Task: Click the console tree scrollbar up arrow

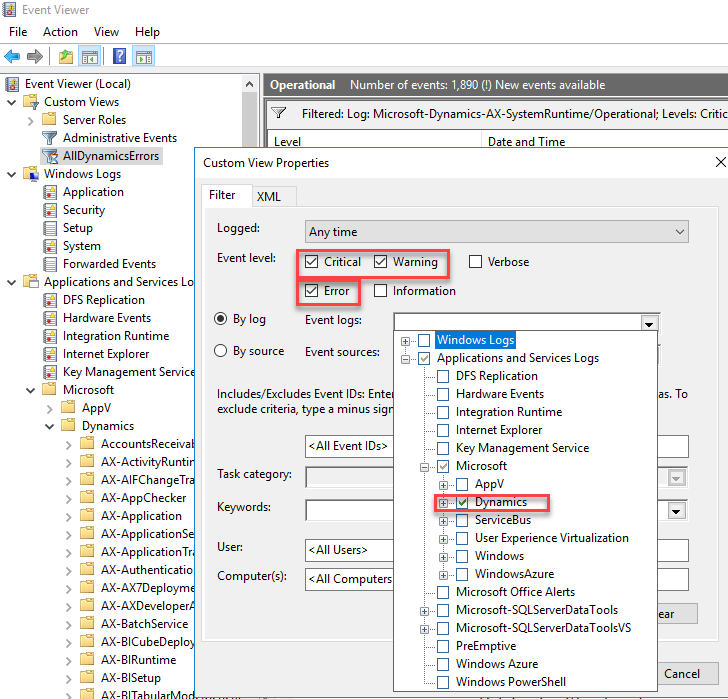Action: tap(249, 84)
